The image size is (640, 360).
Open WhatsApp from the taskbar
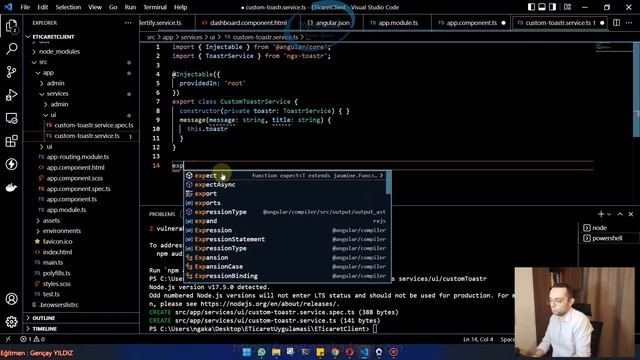tap(262, 352)
